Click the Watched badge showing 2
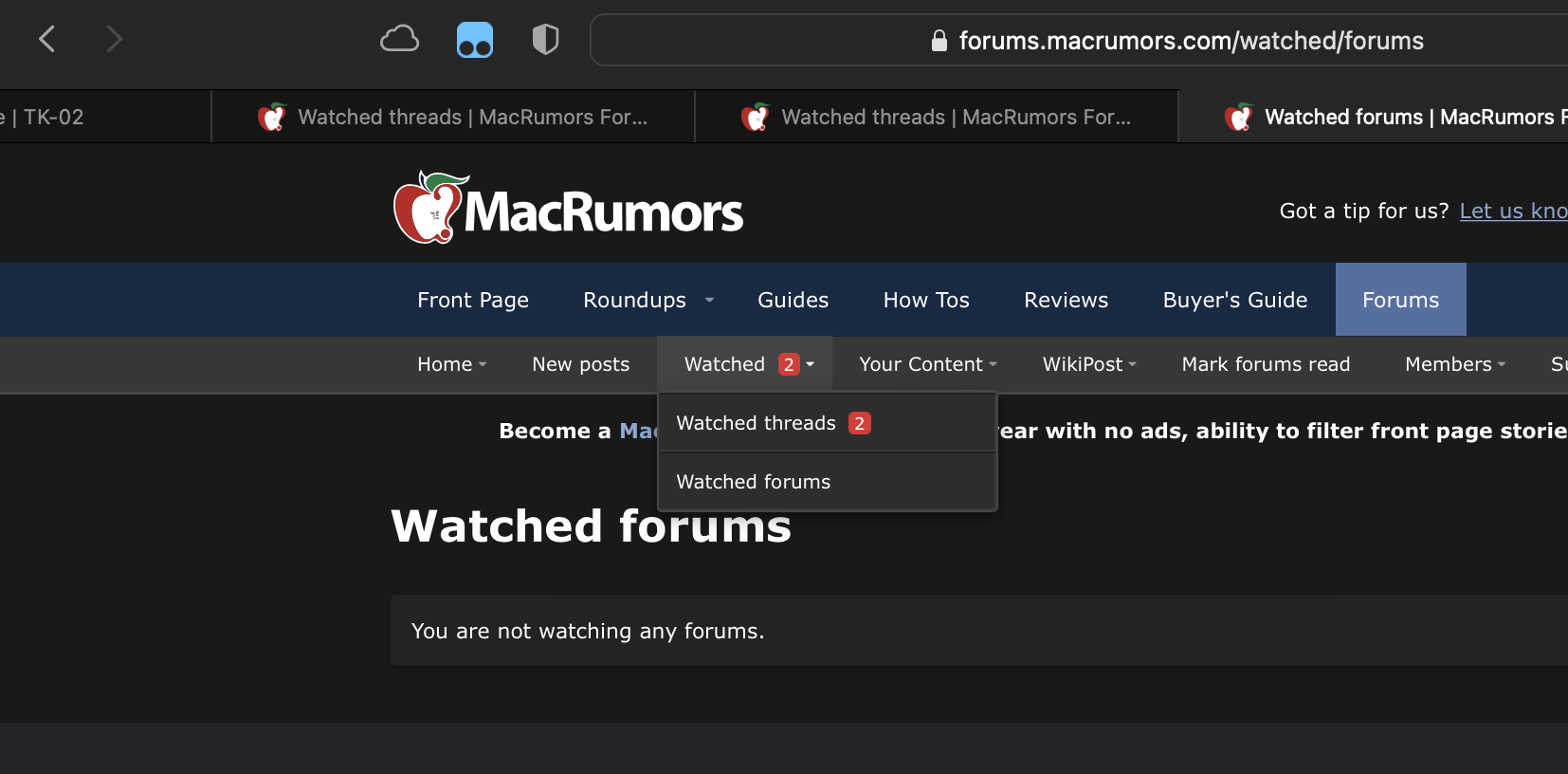Screen dimensions: 1568x774 pos(789,364)
